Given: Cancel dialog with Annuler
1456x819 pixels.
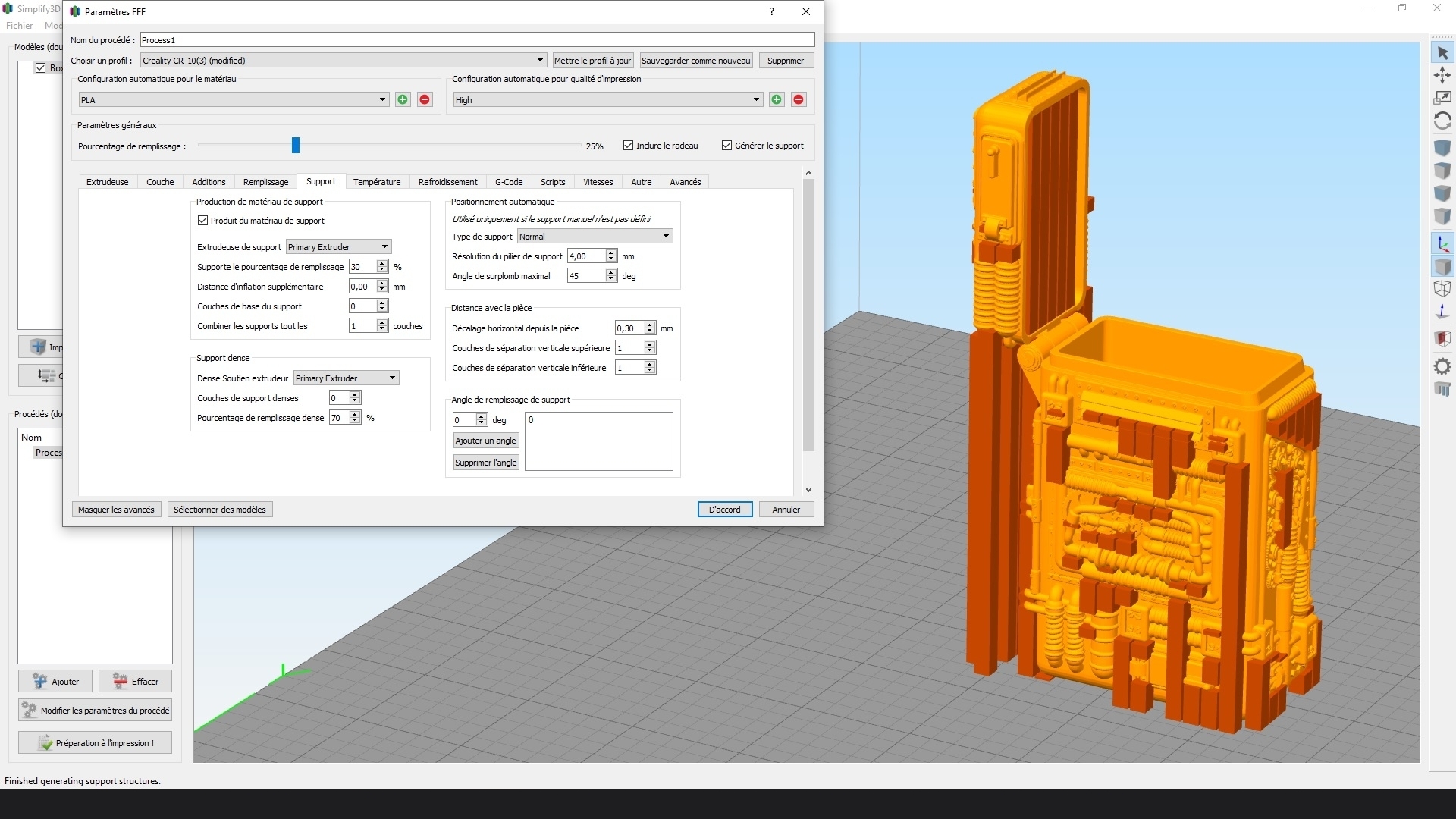Looking at the screenshot, I should (x=786, y=510).
